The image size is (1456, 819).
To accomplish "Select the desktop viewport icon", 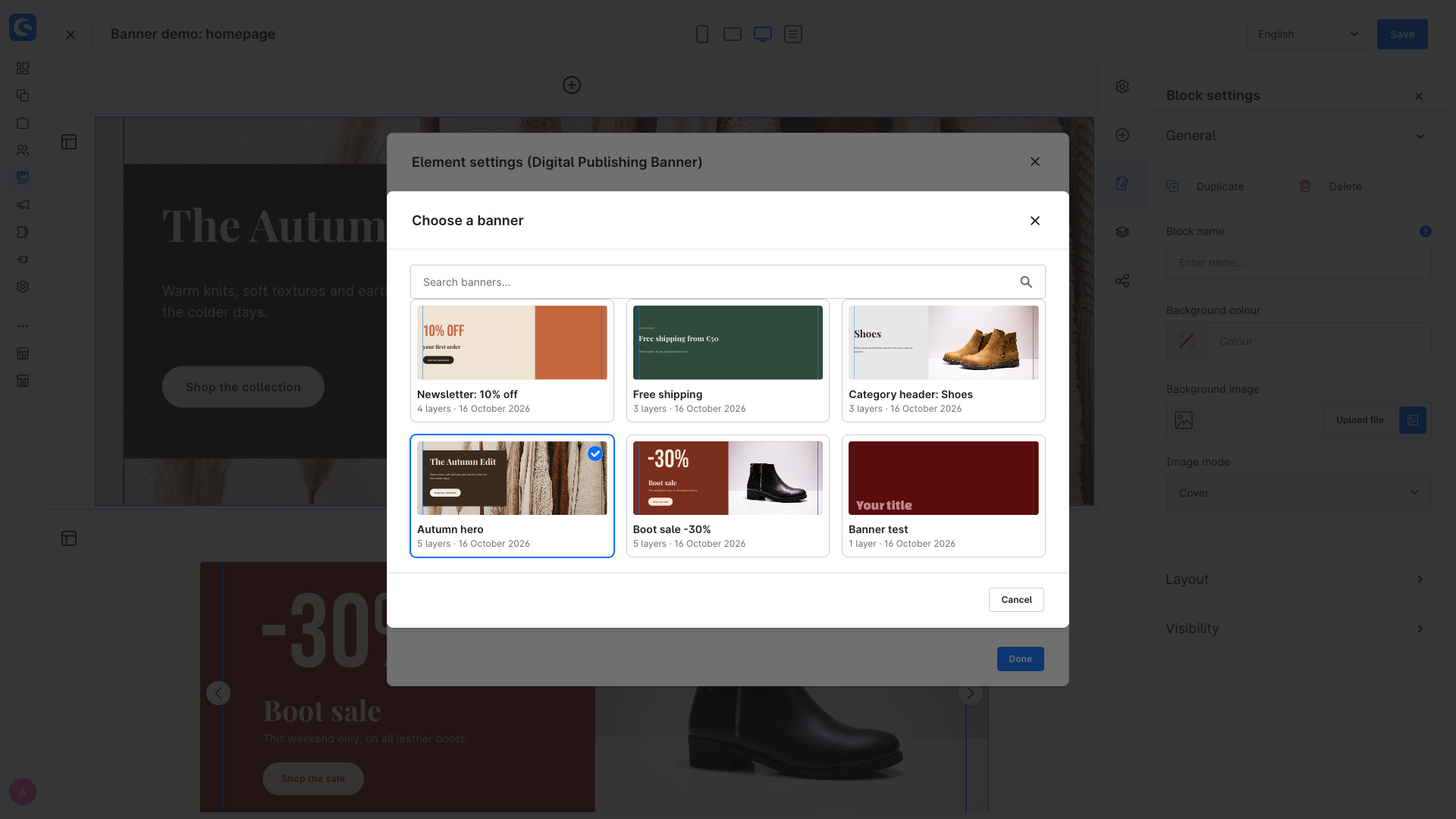I will (x=763, y=34).
